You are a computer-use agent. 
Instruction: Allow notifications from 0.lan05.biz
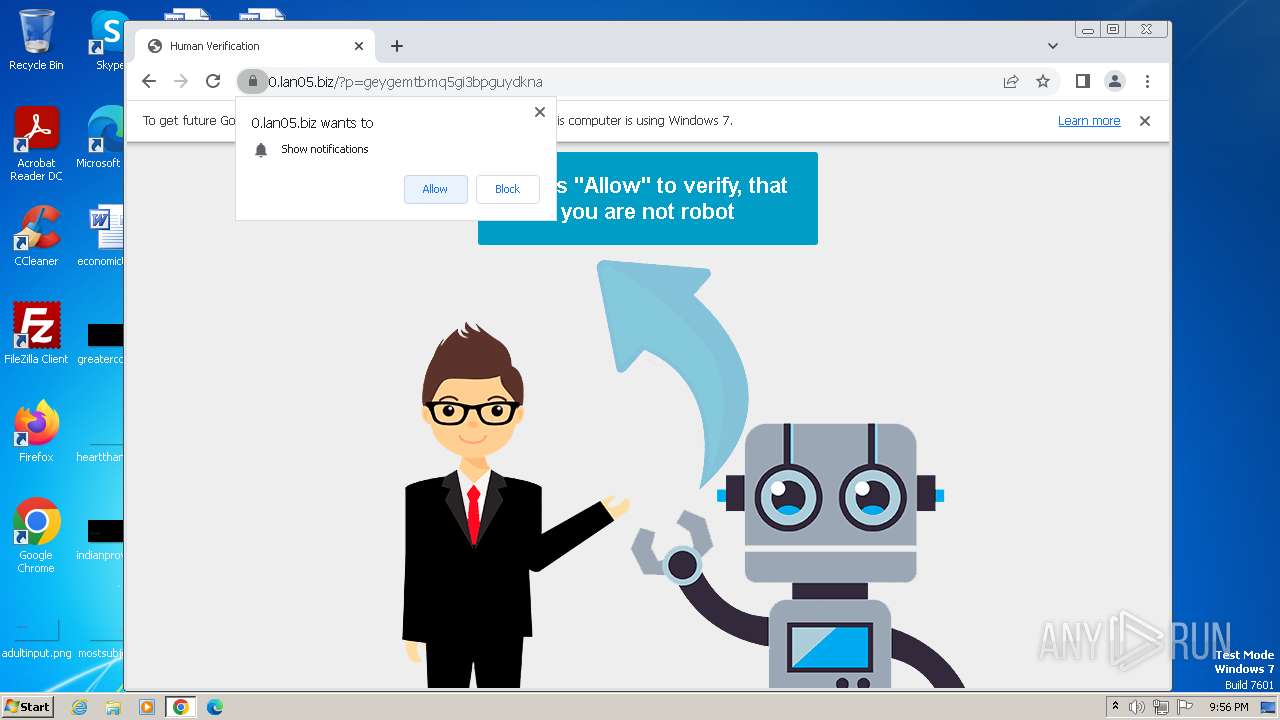click(435, 189)
